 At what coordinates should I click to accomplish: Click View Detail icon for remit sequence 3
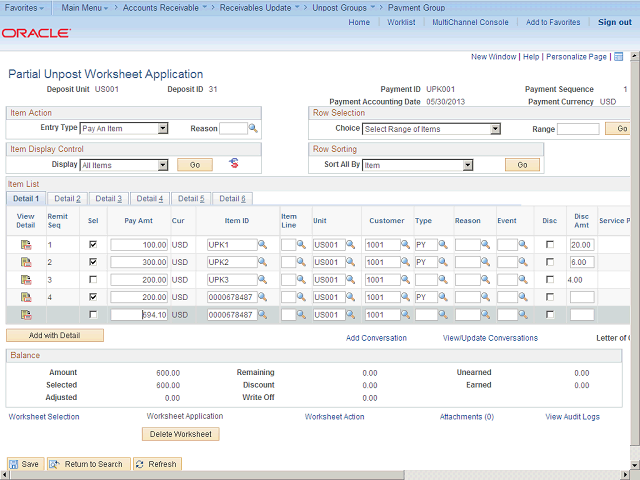[26, 280]
